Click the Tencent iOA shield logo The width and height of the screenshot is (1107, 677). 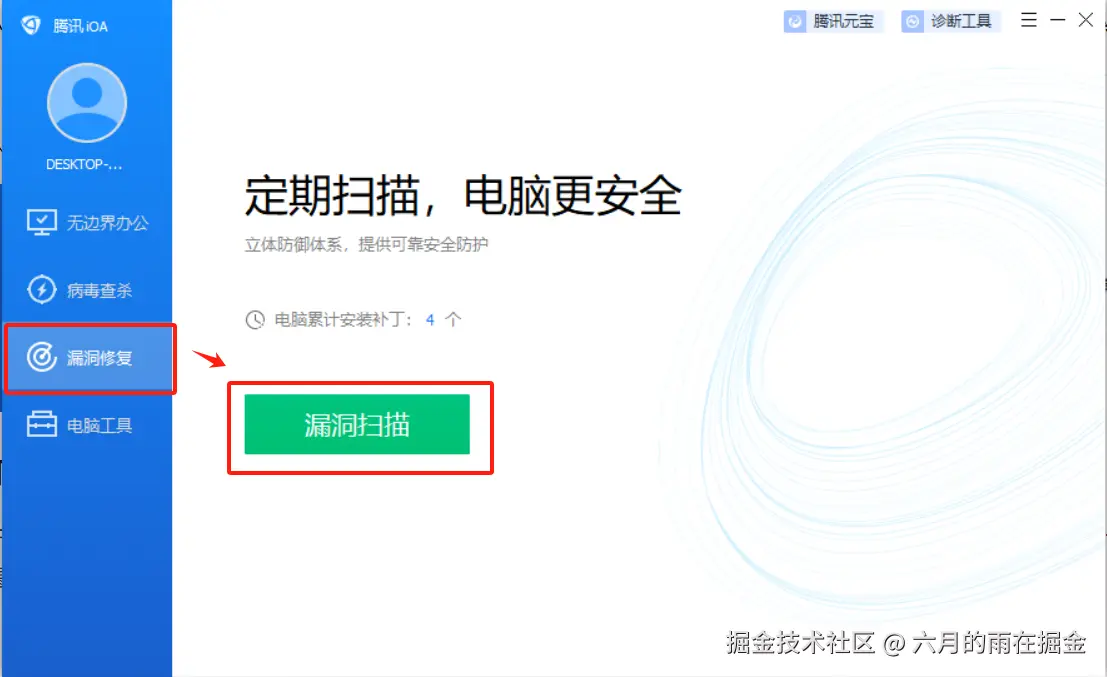pos(31,25)
